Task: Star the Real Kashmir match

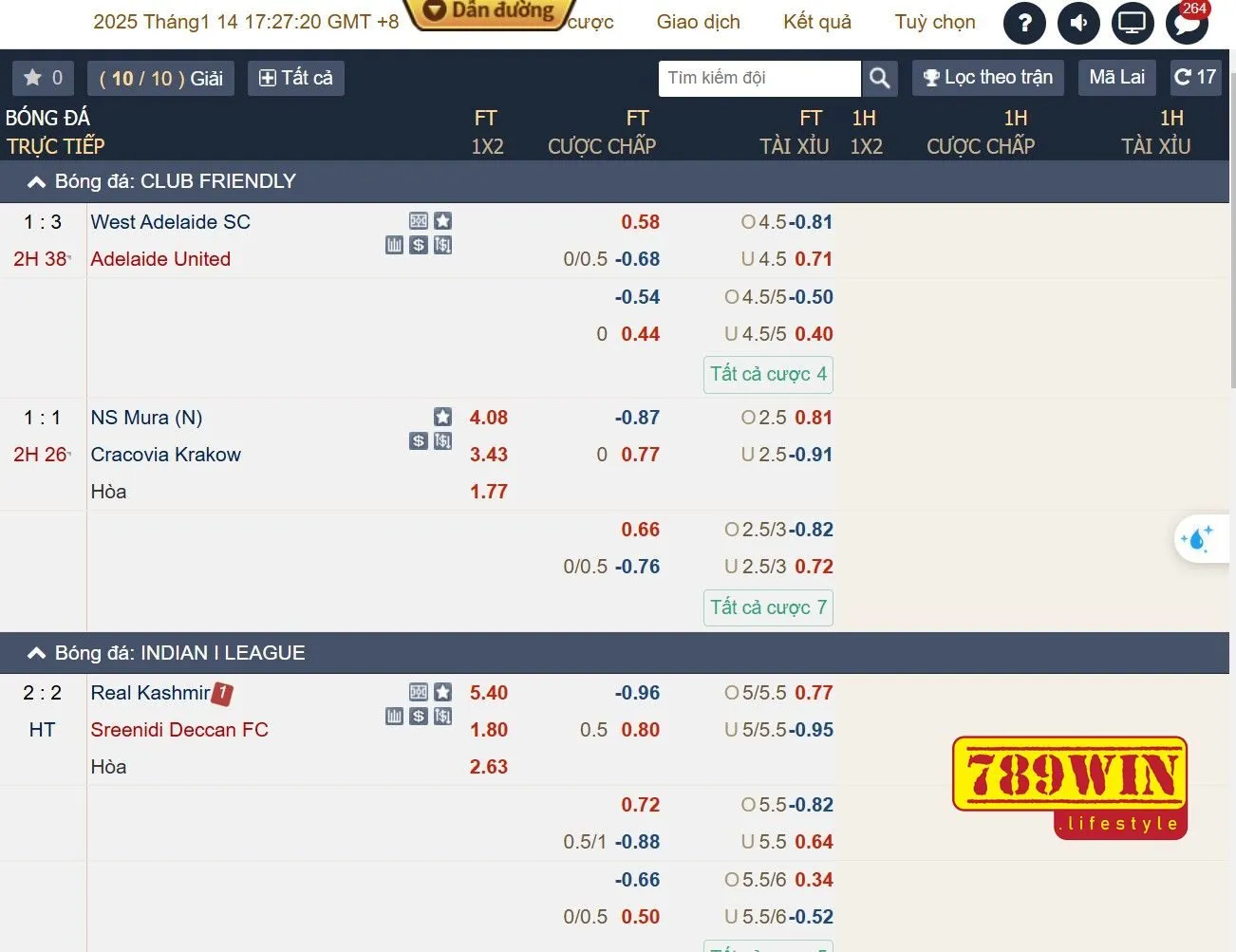Action: pos(442,693)
